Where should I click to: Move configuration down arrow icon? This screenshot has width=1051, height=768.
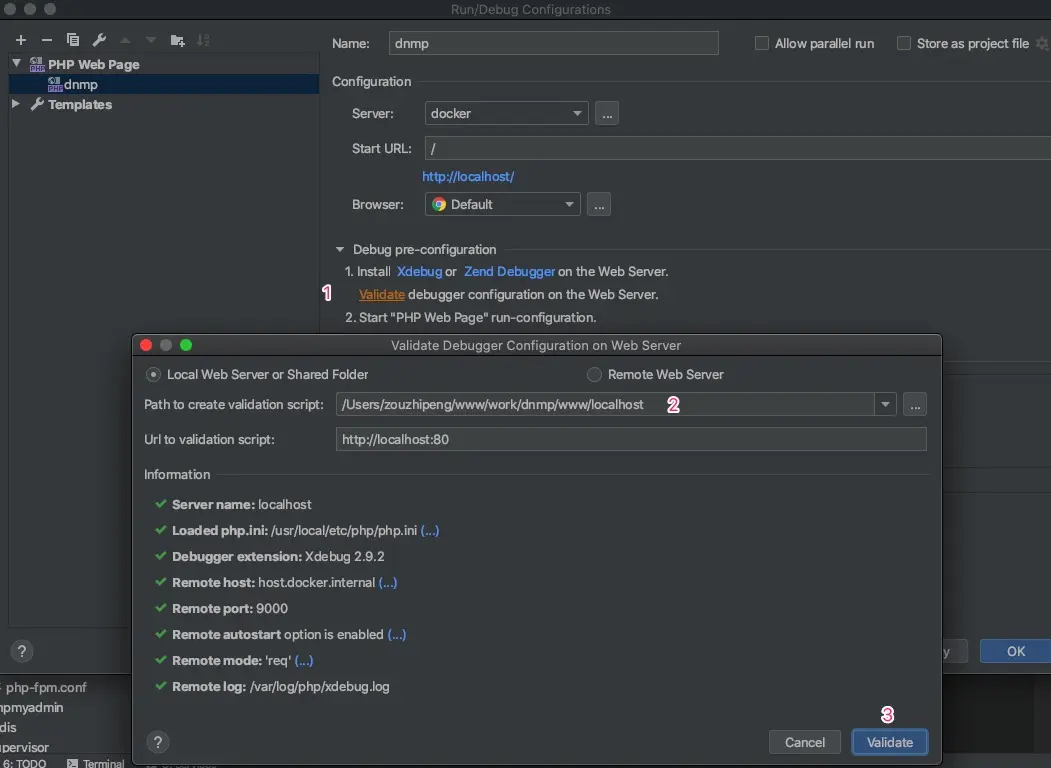[151, 40]
